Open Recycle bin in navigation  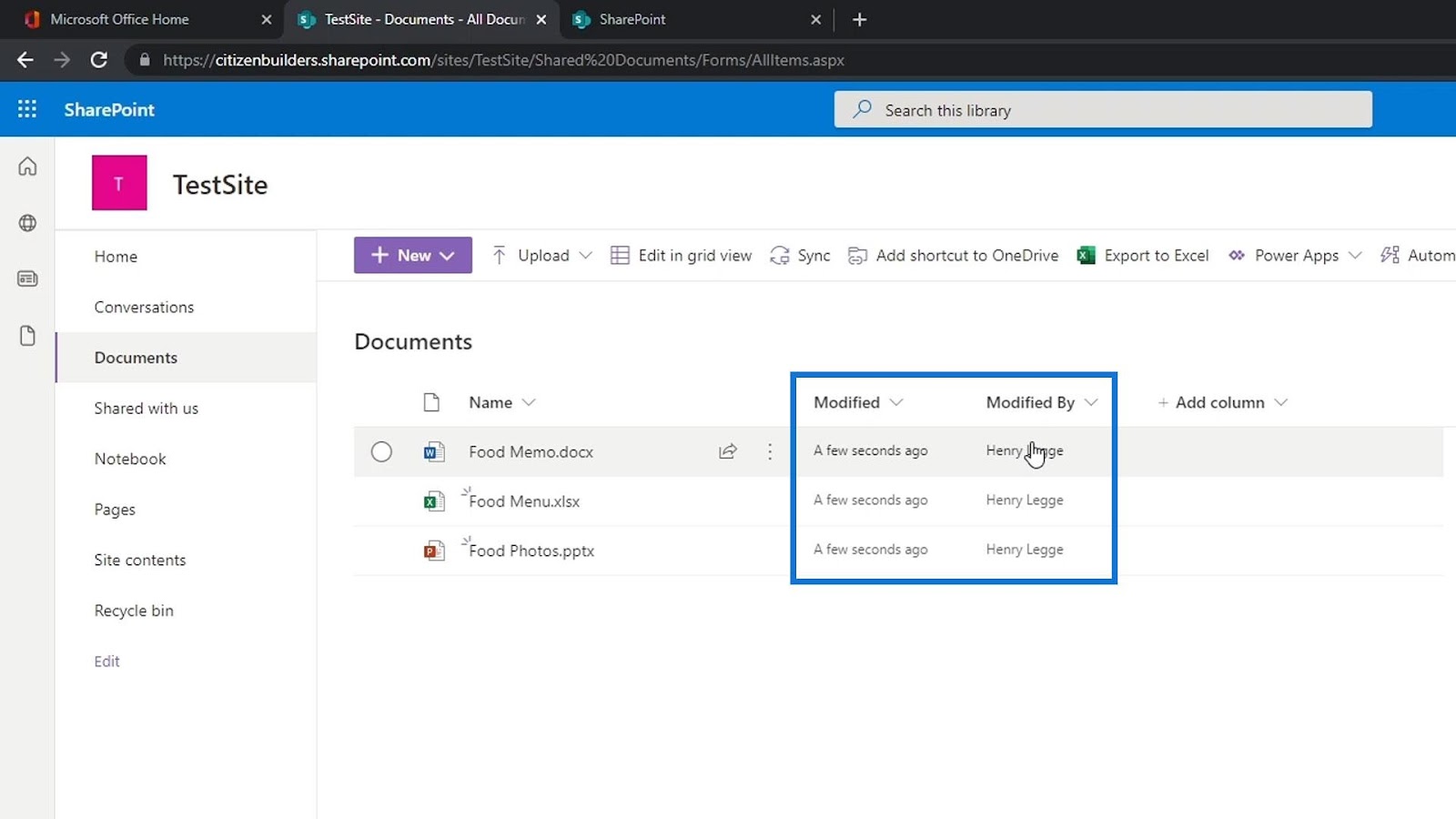[x=134, y=611]
